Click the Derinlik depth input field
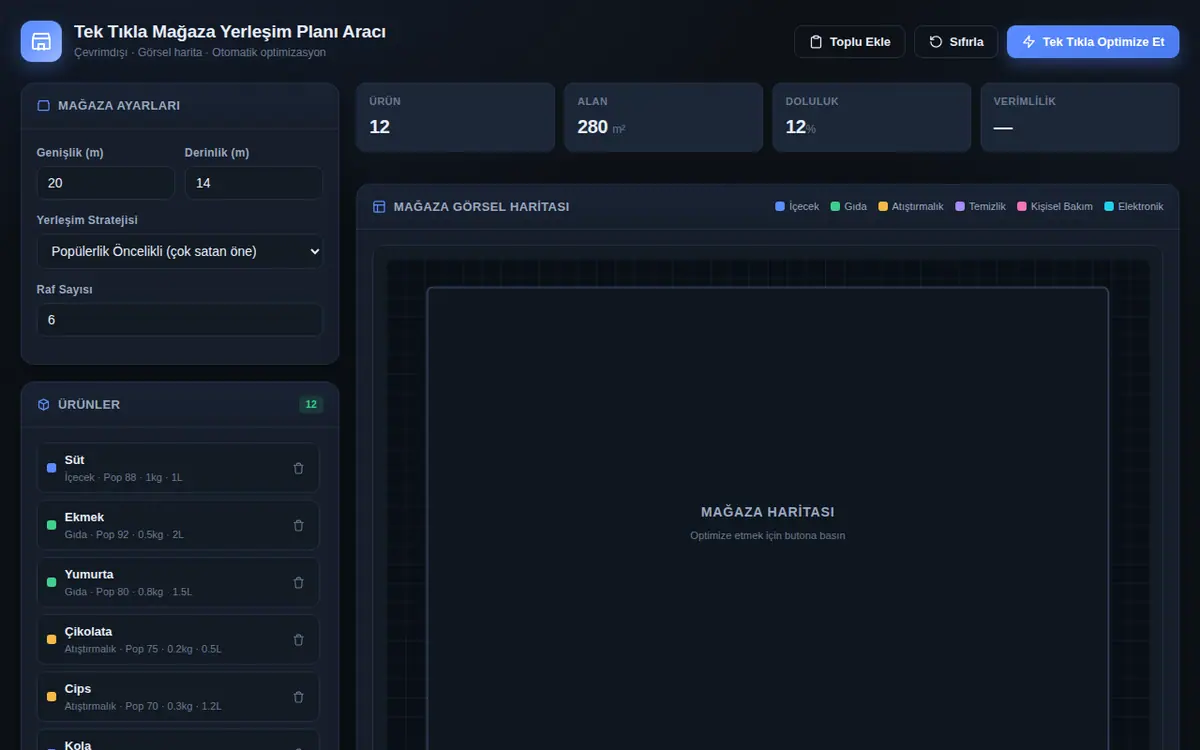The image size is (1200, 750). tap(254, 183)
